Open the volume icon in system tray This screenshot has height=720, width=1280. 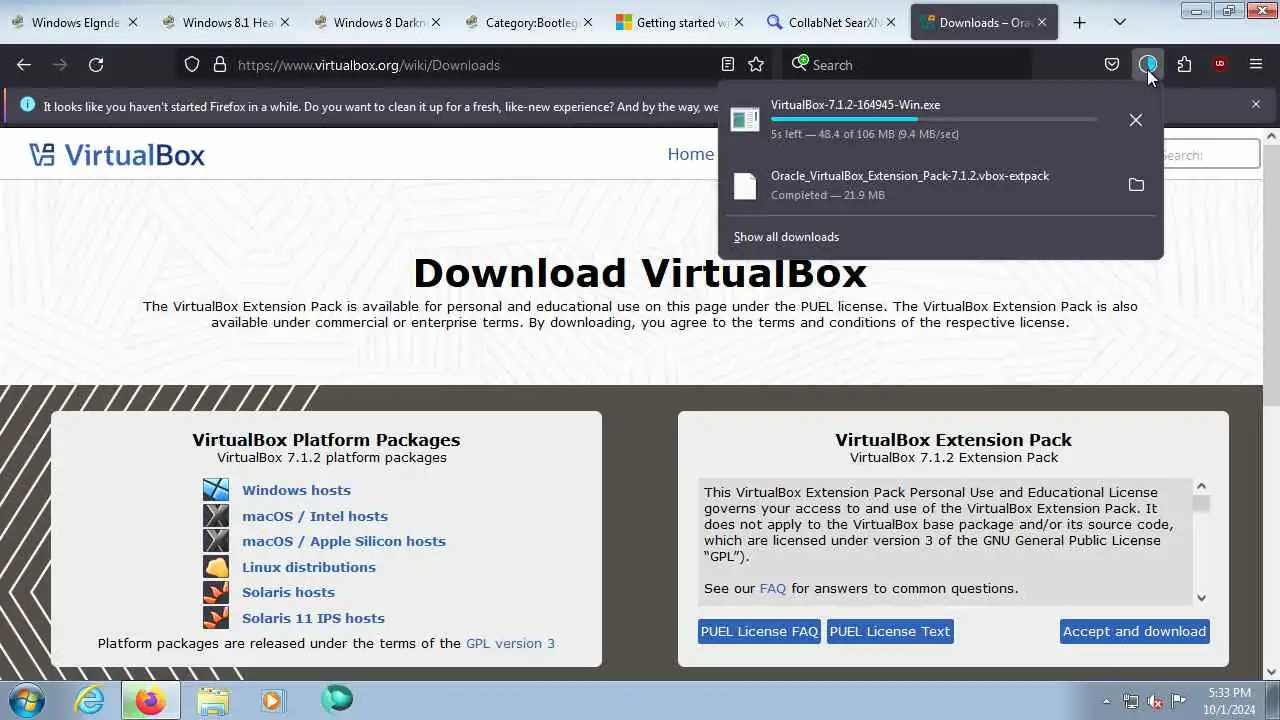tap(1155, 701)
